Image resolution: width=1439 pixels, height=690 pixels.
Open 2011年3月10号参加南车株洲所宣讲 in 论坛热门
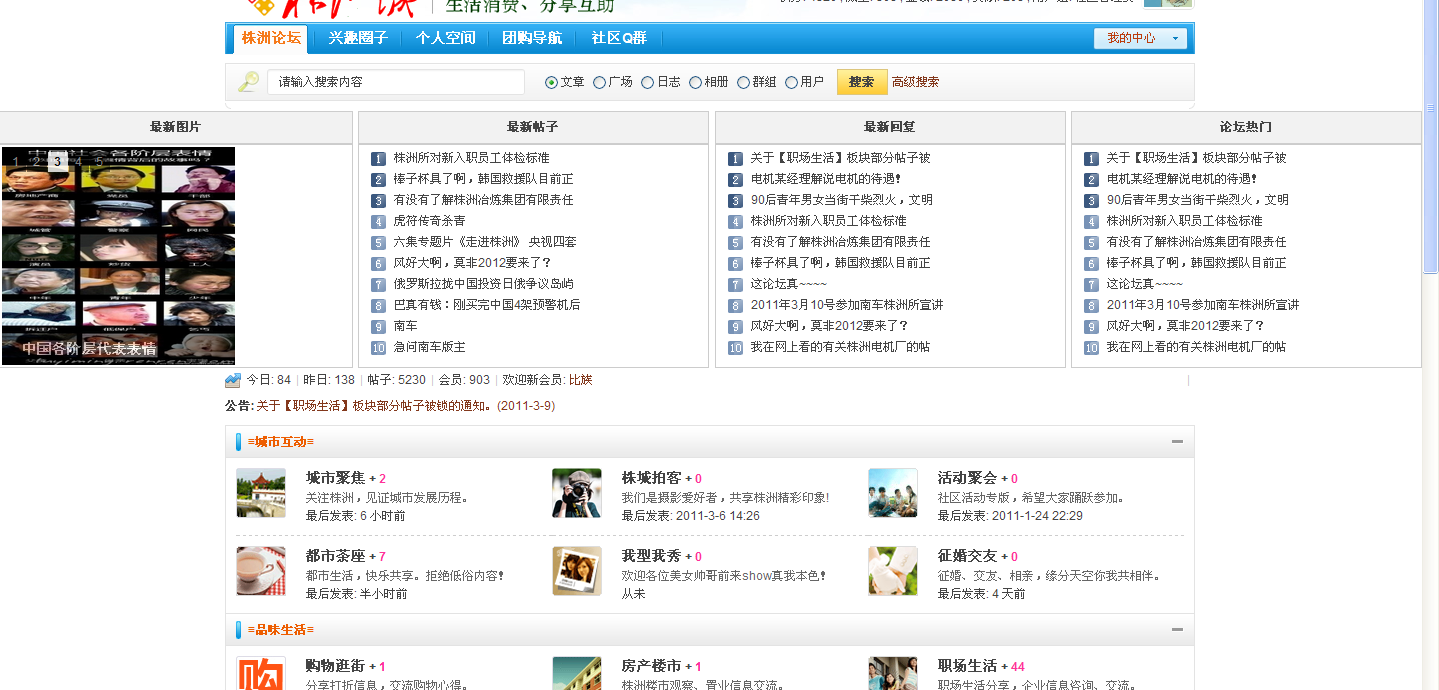coord(1203,305)
